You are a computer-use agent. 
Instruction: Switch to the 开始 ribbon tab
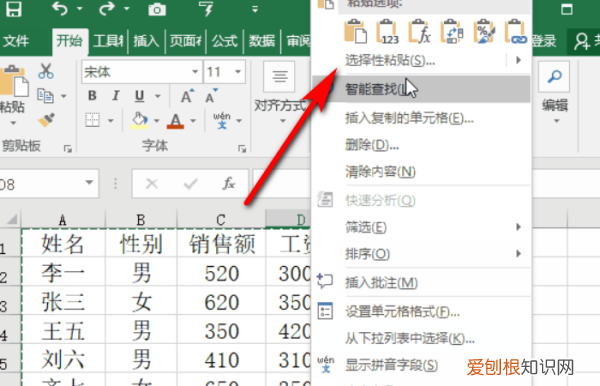pos(70,41)
